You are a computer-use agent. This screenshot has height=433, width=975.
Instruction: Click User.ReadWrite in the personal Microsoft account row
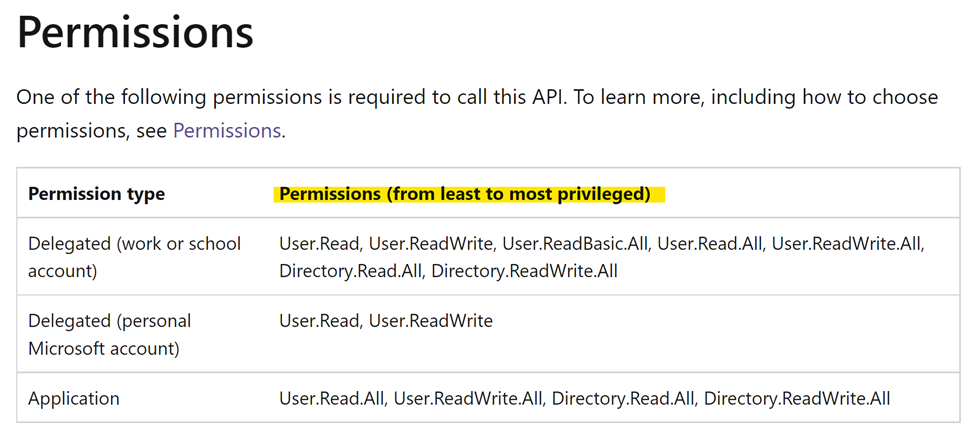tap(431, 321)
